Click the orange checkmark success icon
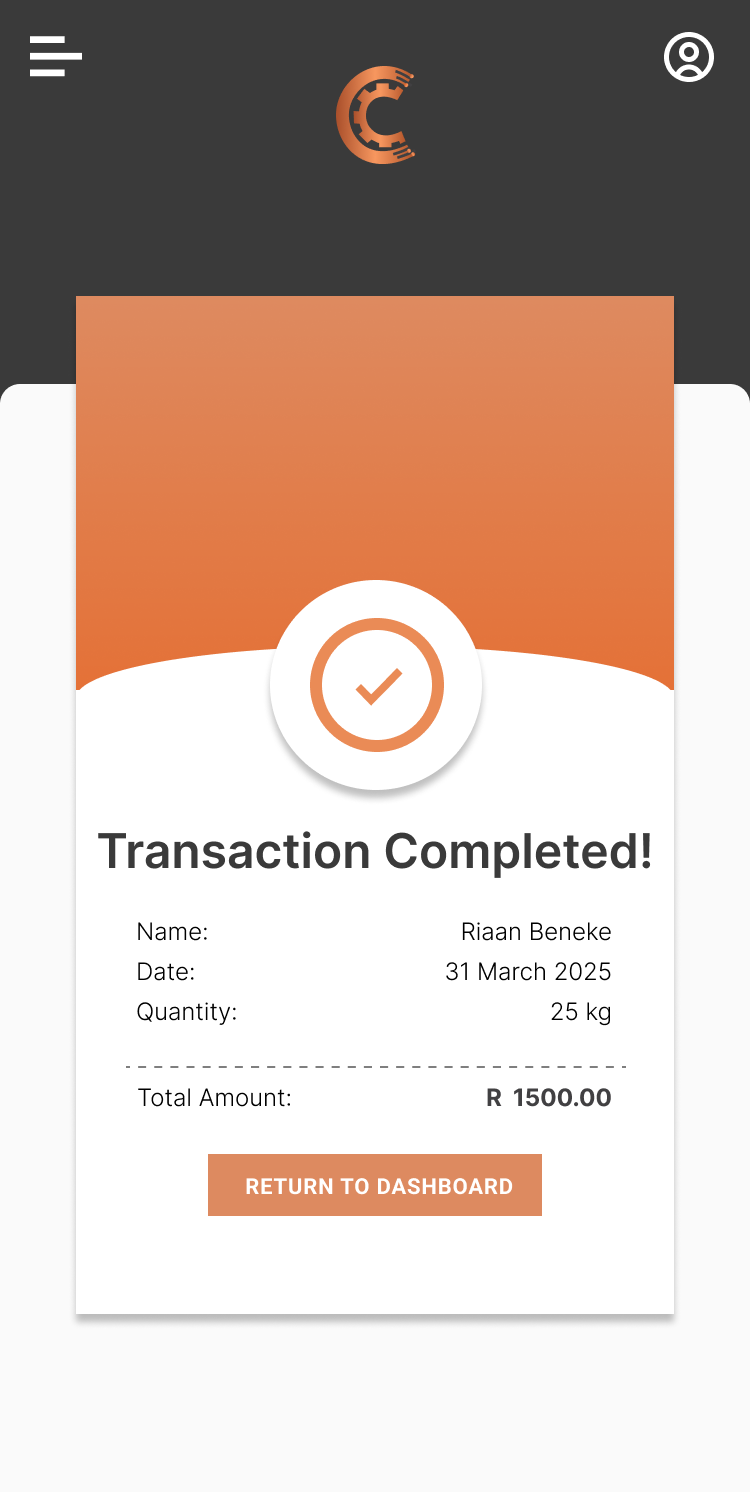Image resolution: width=750 pixels, height=1492 pixels. (377, 686)
